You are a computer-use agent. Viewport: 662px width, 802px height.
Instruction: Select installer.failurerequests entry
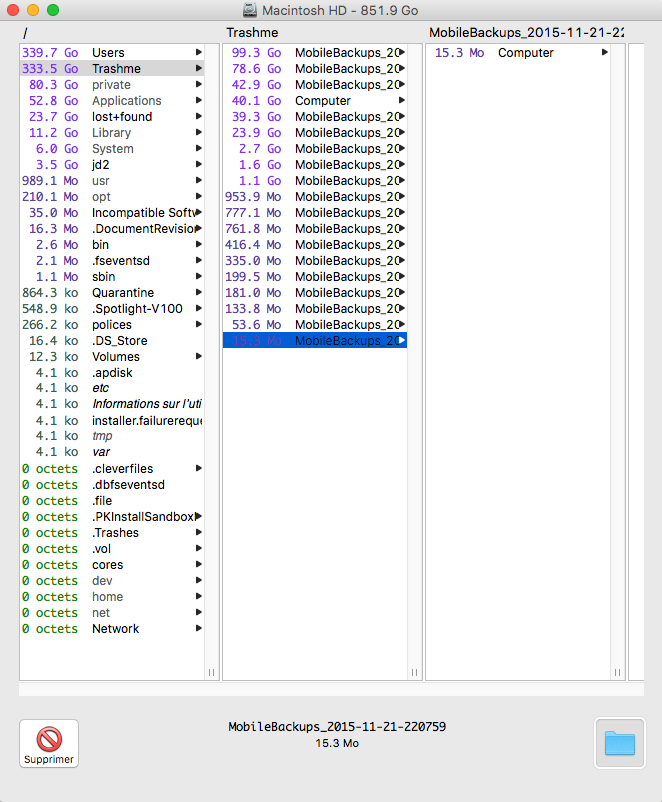click(x=112, y=420)
